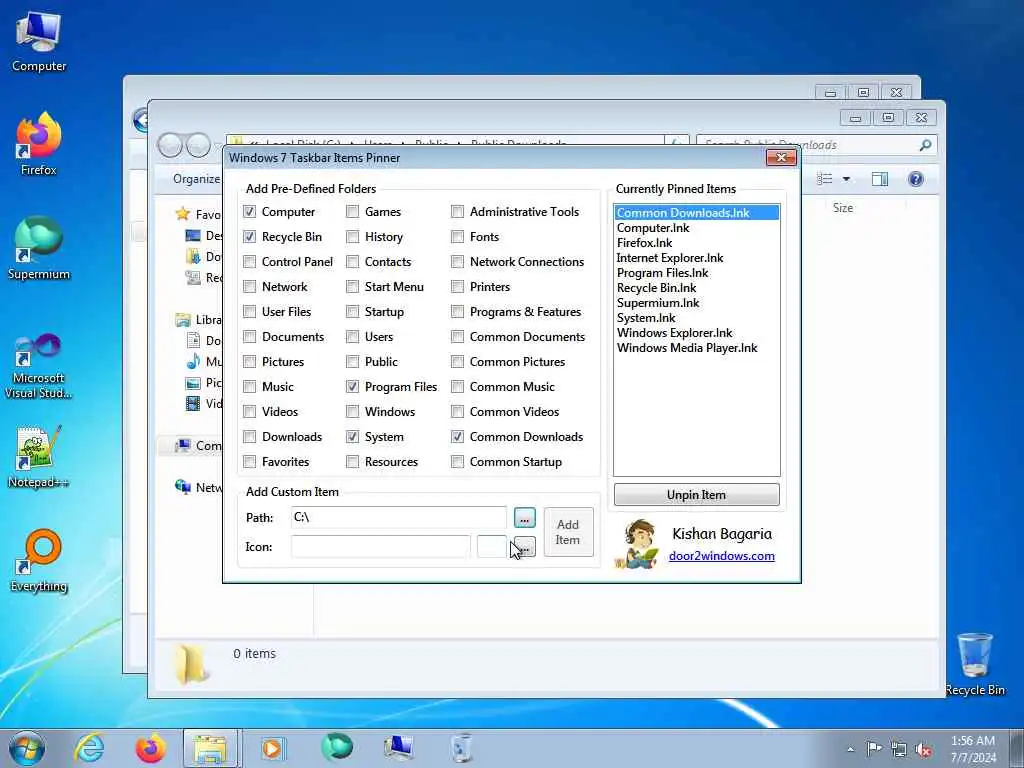Launch Internet Explorer from the taskbar
The width and height of the screenshot is (1024, 768).
tap(89, 748)
